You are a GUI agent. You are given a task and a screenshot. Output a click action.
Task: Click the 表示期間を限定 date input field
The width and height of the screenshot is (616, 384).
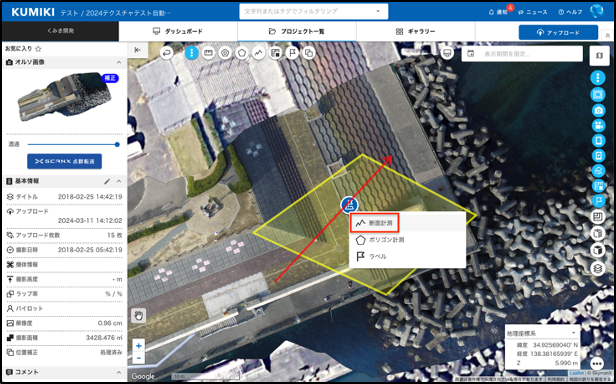coord(522,54)
